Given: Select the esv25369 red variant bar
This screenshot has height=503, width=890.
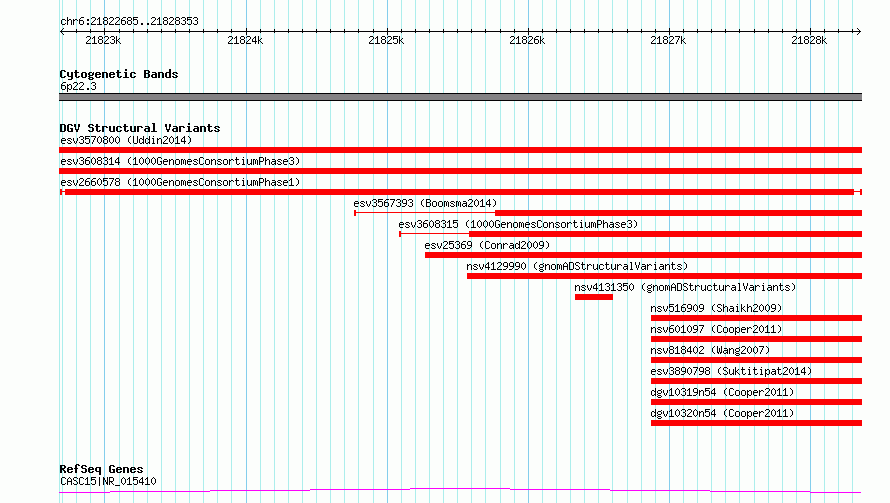Looking at the screenshot, I should click(x=644, y=255).
